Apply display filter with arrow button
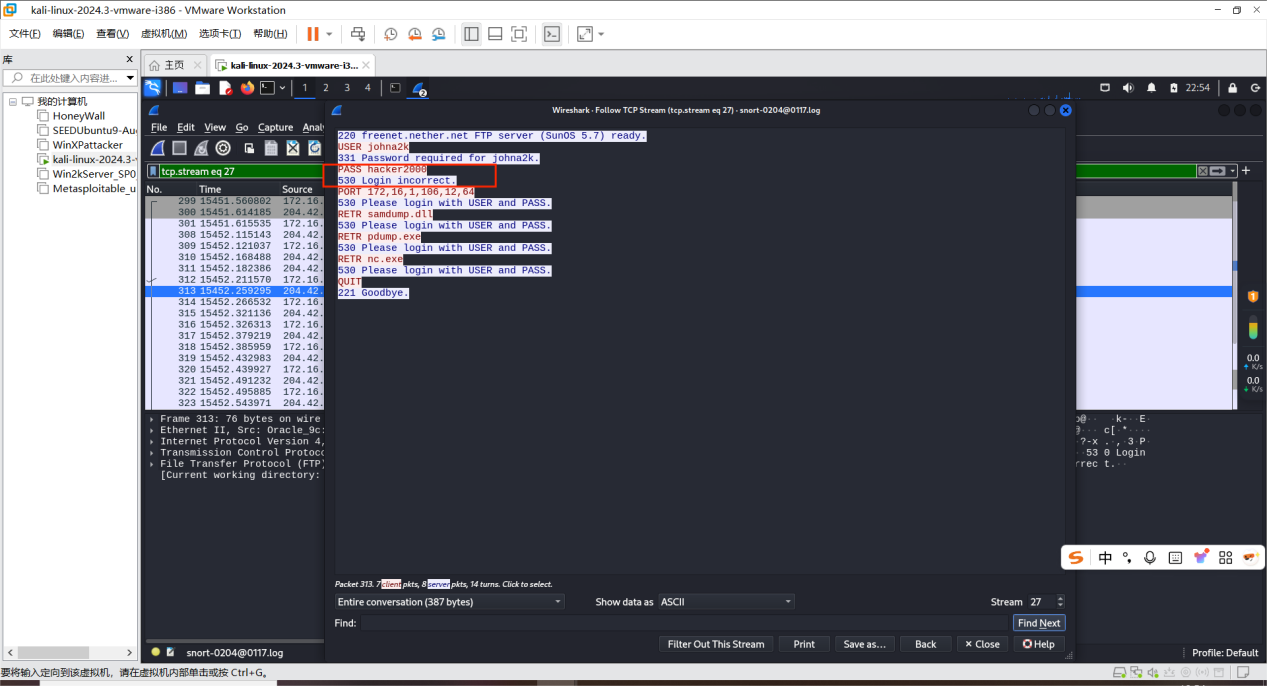The image size is (1267, 686). coord(1217,171)
